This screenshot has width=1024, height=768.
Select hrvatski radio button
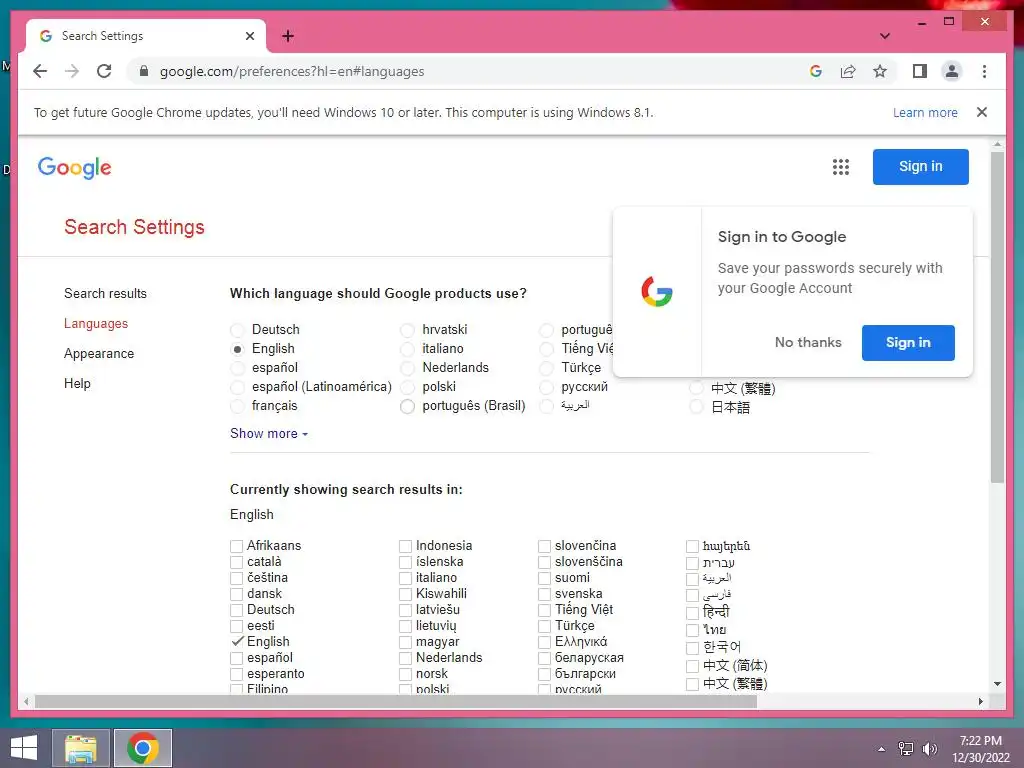pyautogui.click(x=408, y=330)
